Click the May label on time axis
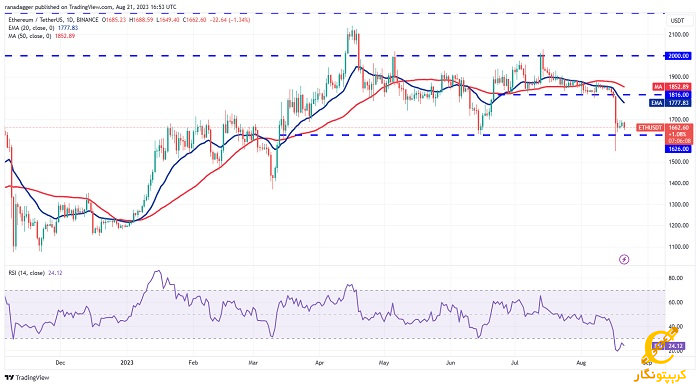This screenshot has height=386, width=700. tap(384, 363)
